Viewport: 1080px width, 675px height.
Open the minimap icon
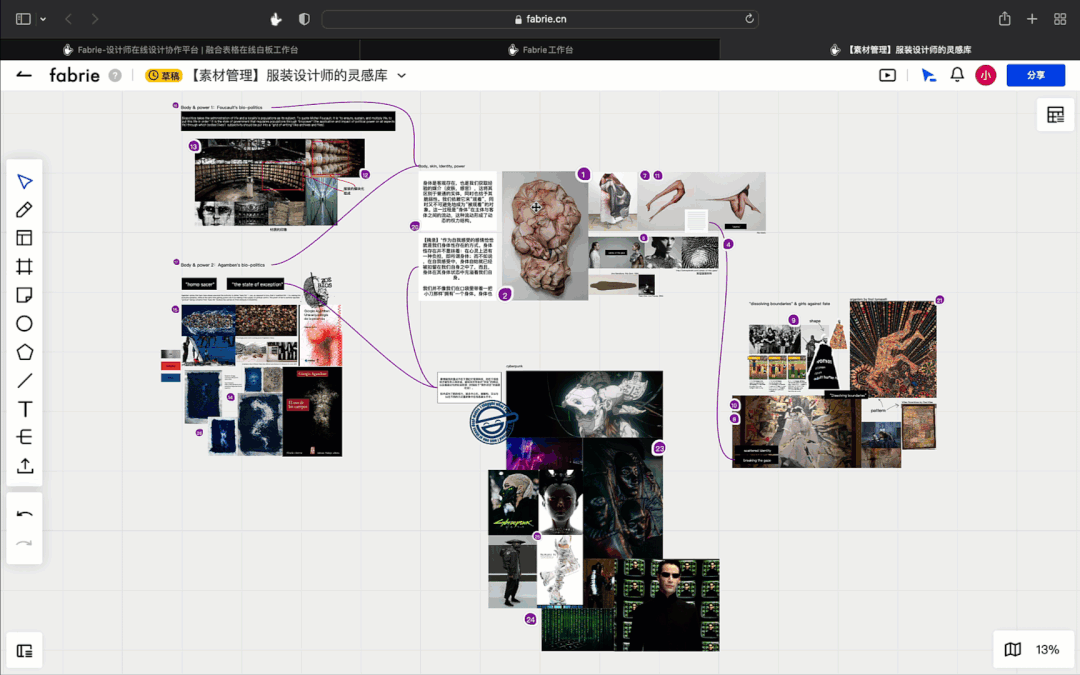1012,650
